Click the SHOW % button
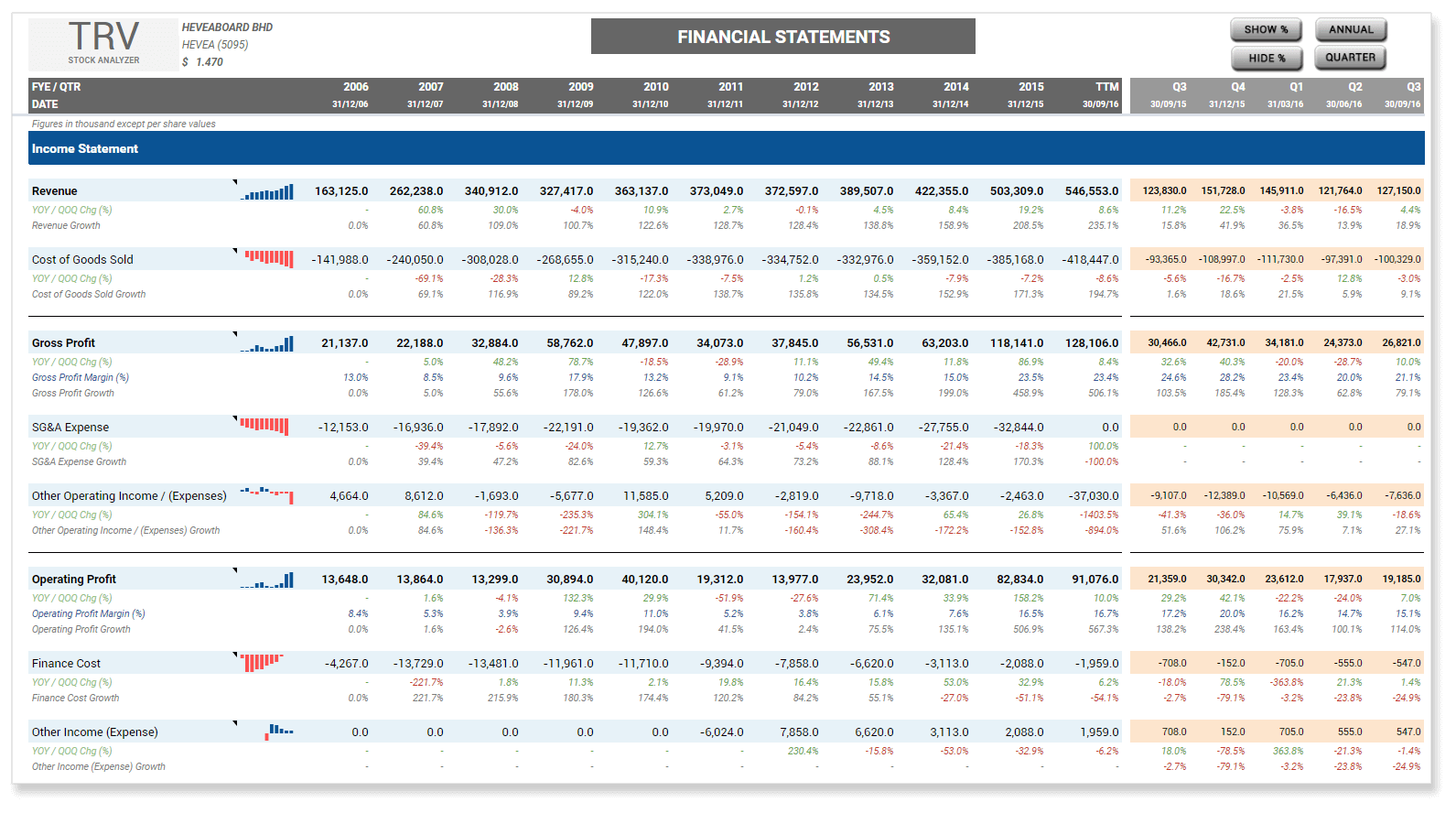 coord(1266,29)
